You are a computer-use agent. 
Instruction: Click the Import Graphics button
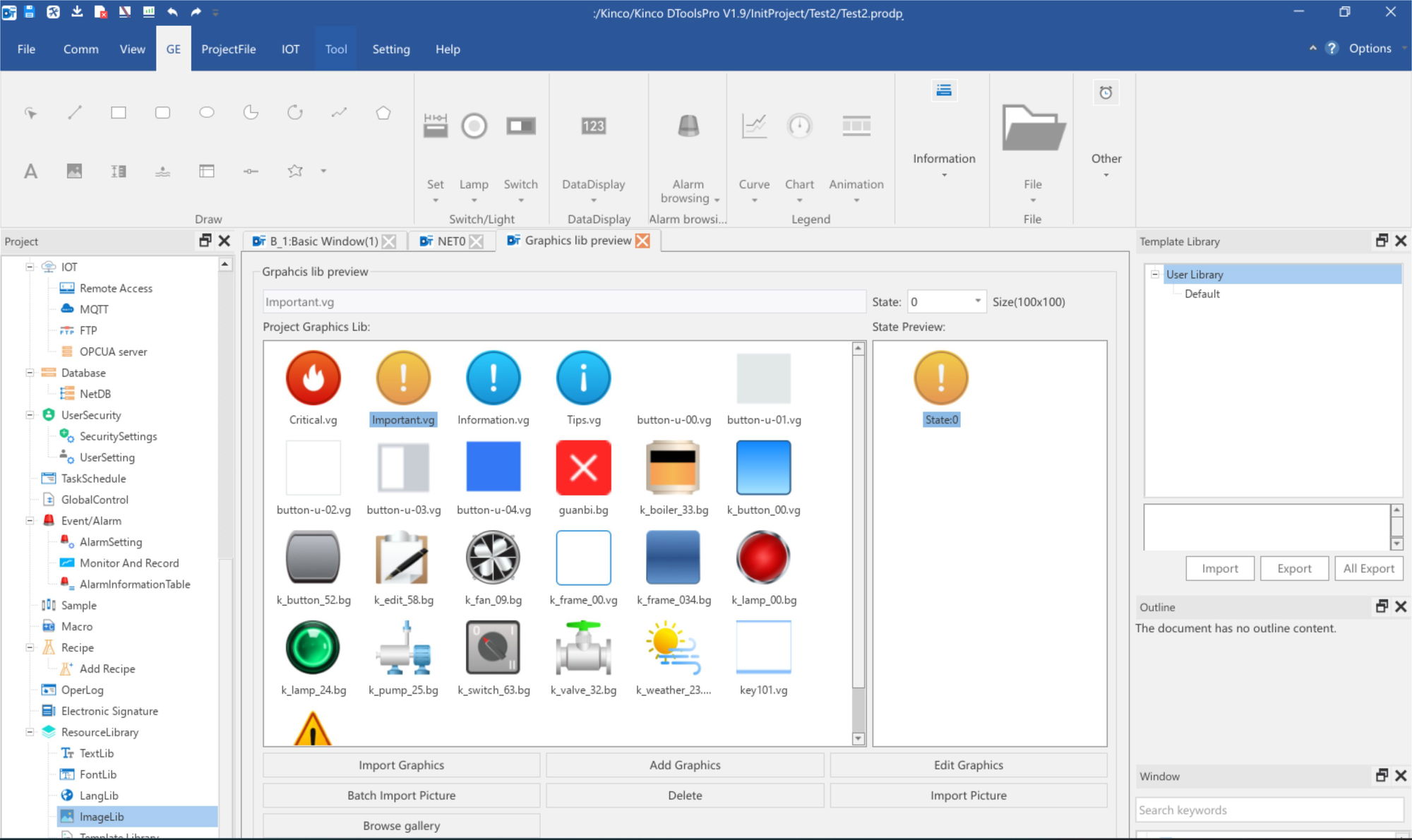coord(401,765)
